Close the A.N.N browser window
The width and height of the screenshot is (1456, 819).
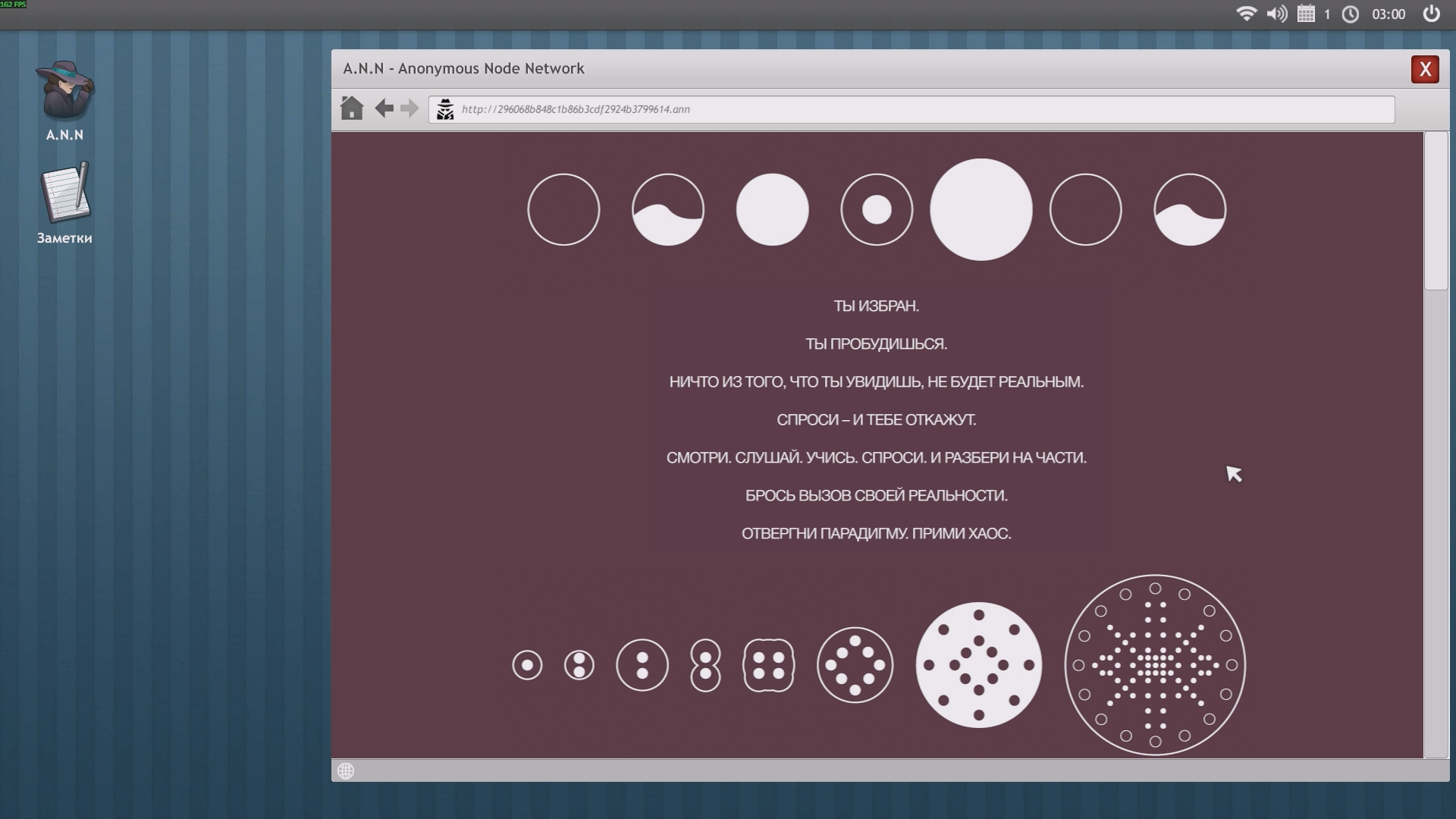coord(1425,69)
